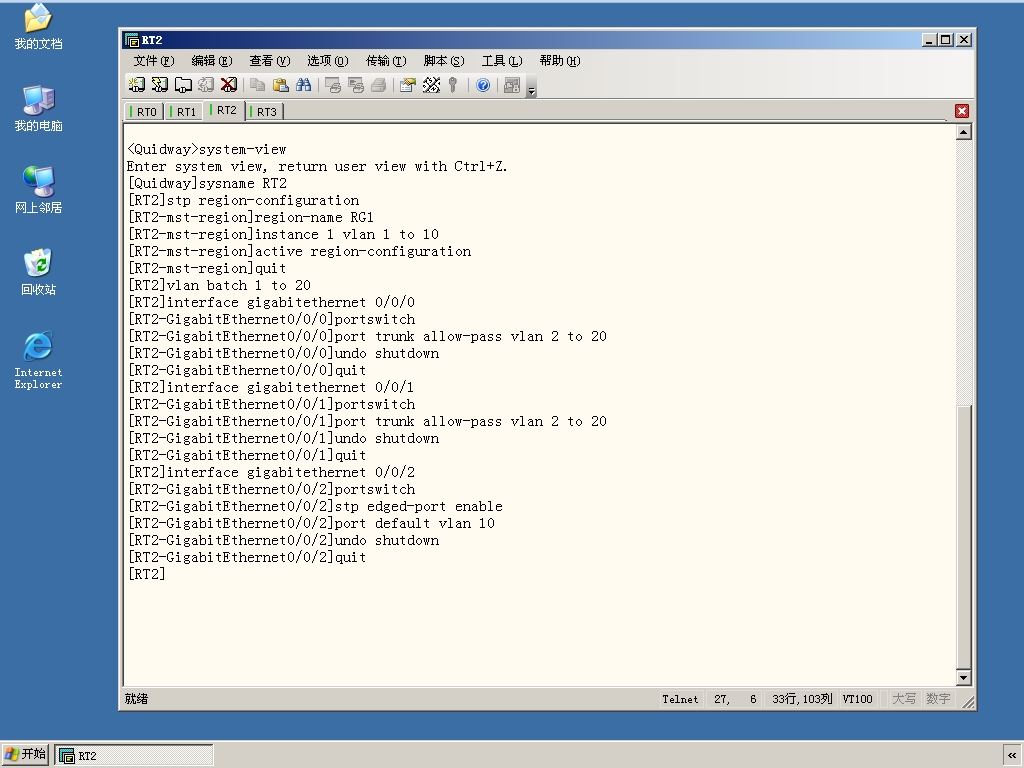Open Find with the binoculars icon
1024x768 pixels.
[x=304, y=85]
